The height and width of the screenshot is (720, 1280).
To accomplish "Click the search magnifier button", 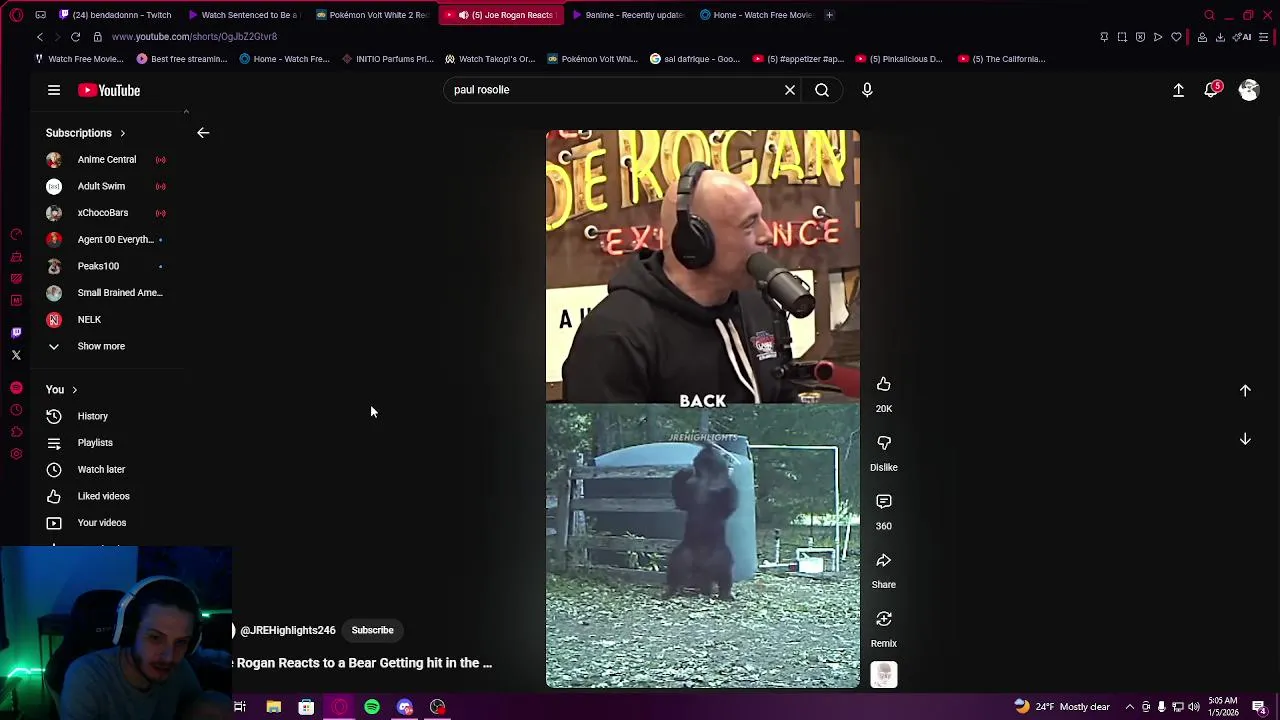I will [822, 90].
